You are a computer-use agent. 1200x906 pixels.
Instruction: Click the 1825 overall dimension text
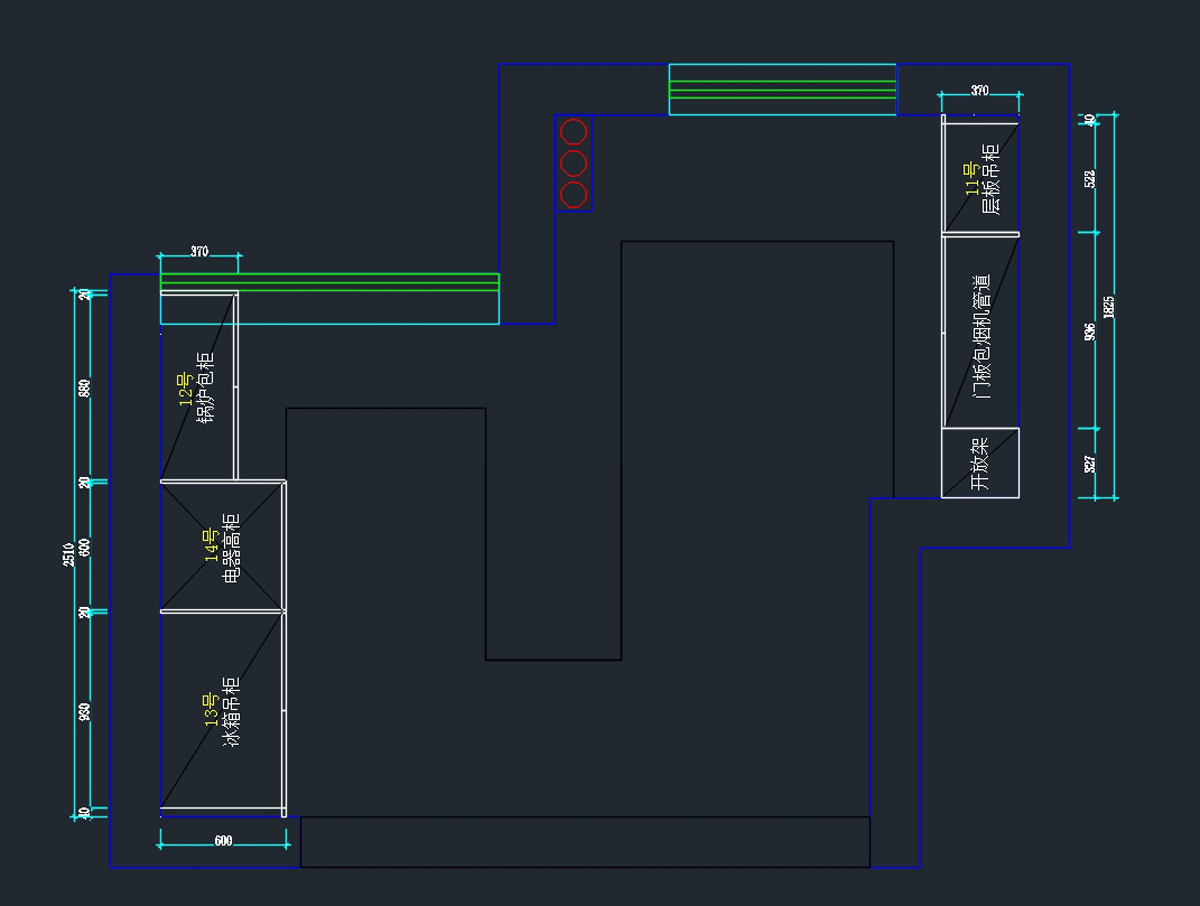[1108, 307]
